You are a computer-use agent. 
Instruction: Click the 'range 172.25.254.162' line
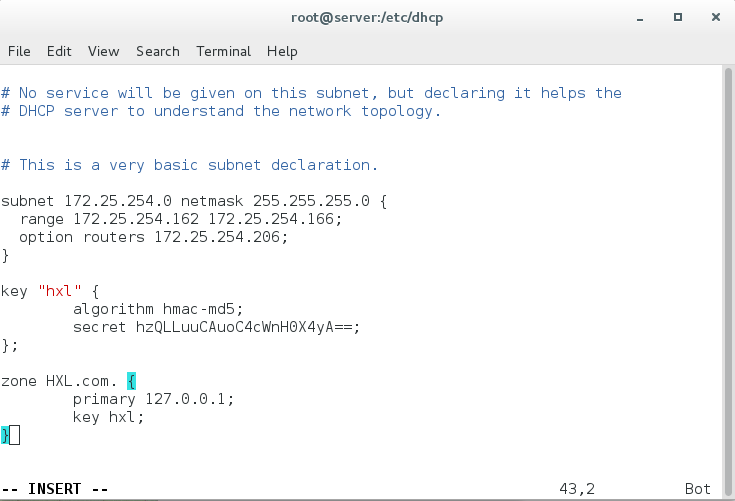click(x=181, y=219)
